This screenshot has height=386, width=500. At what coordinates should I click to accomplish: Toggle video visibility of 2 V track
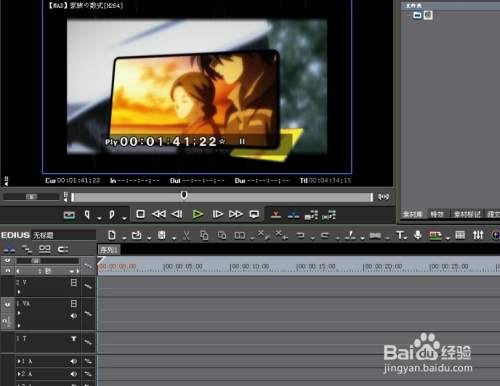coord(74,283)
